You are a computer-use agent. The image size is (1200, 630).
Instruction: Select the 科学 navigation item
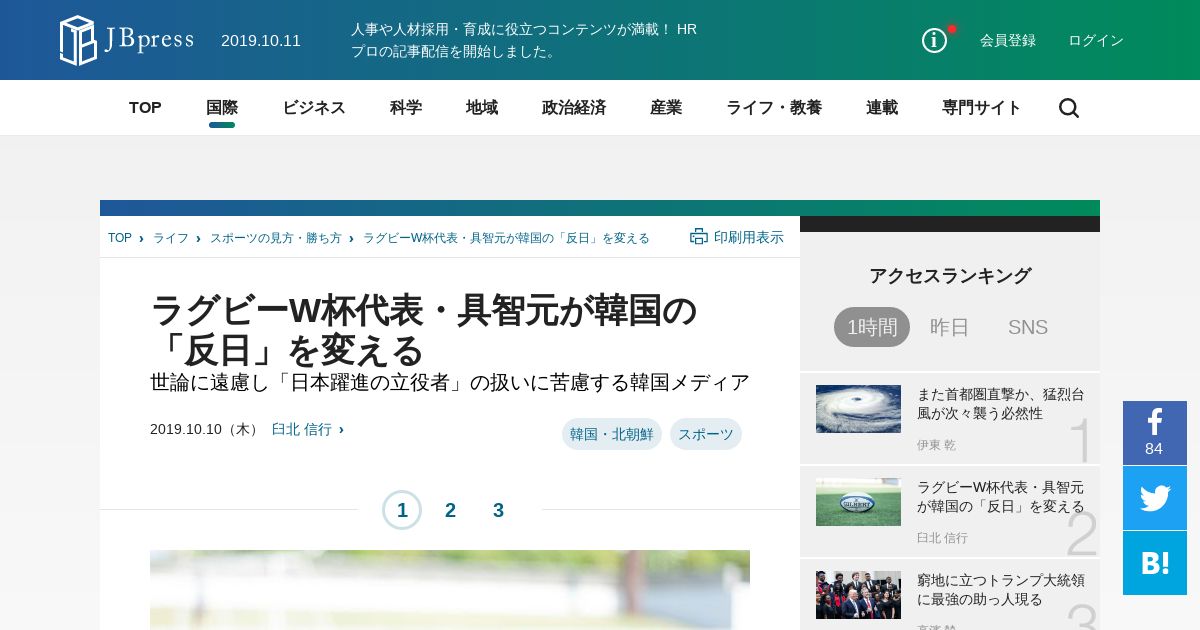click(x=406, y=108)
